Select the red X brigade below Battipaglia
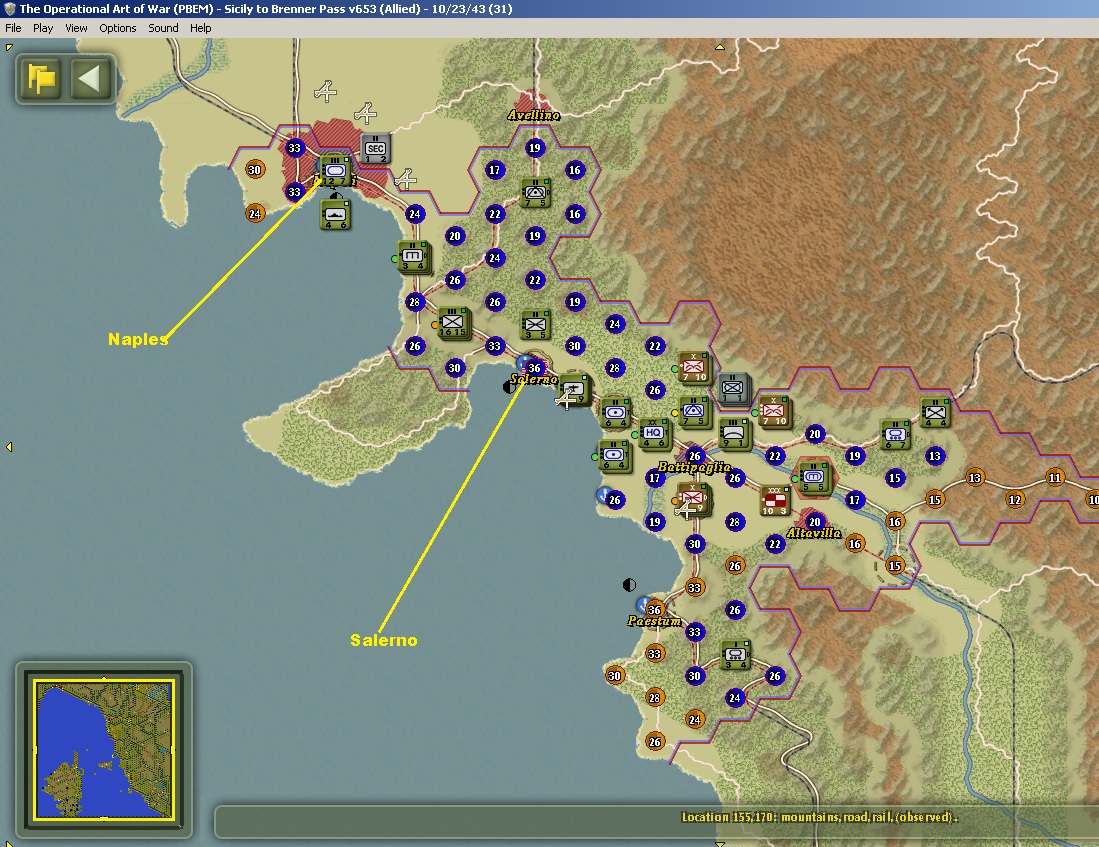The height and width of the screenshot is (847, 1099). [x=694, y=499]
